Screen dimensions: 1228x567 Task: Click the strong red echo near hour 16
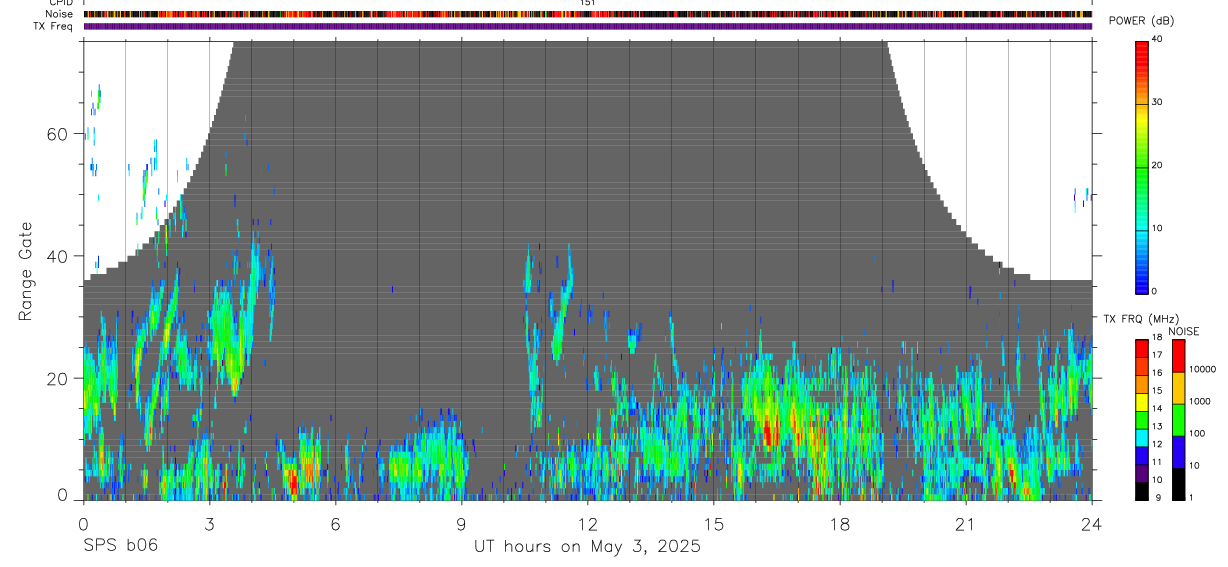(x=768, y=432)
